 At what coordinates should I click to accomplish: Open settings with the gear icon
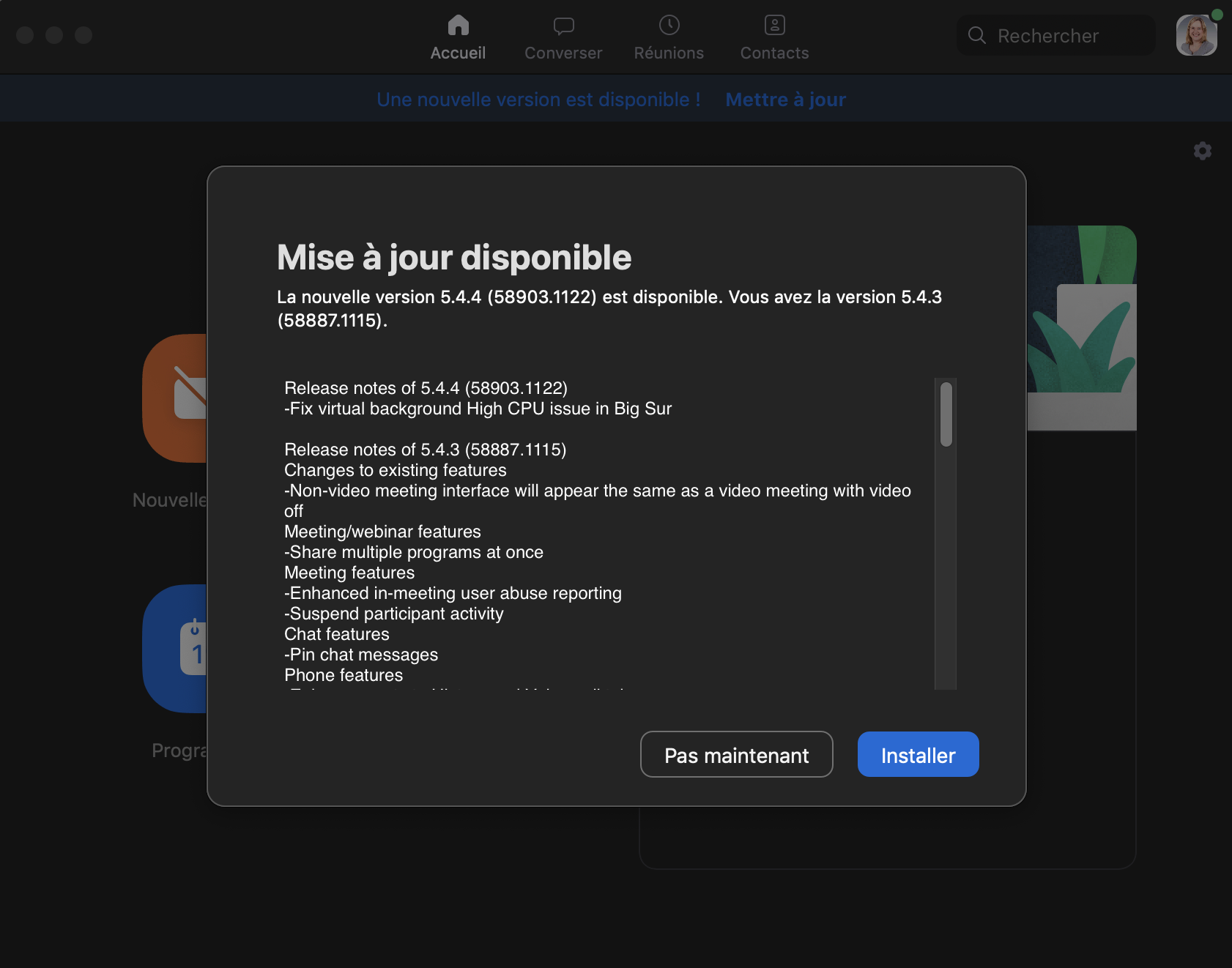[x=1202, y=151]
